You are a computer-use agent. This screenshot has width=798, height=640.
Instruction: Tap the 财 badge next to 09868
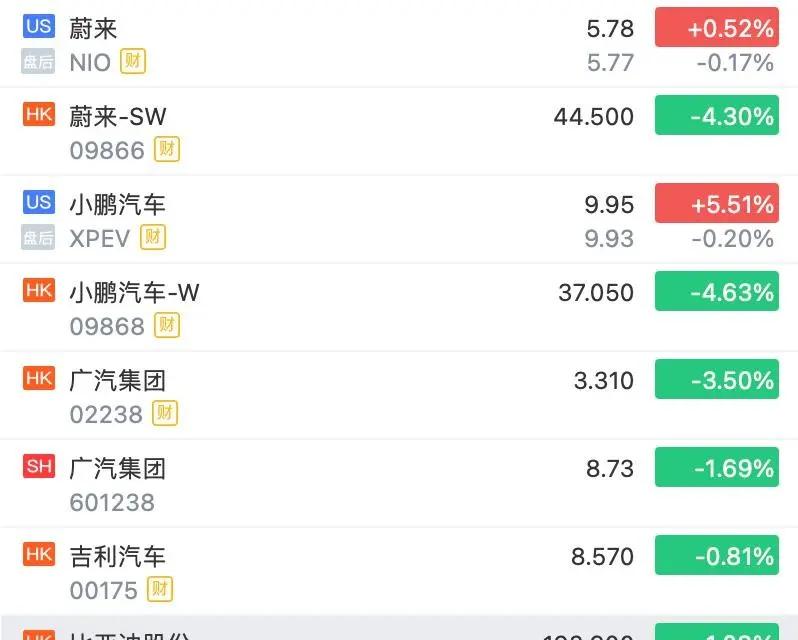coord(167,325)
